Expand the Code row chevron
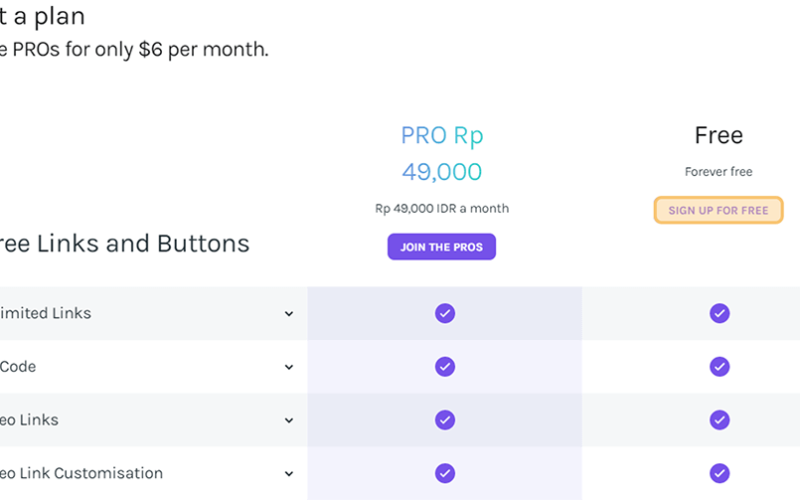Viewport: 800px width, 500px height. pos(289,367)
